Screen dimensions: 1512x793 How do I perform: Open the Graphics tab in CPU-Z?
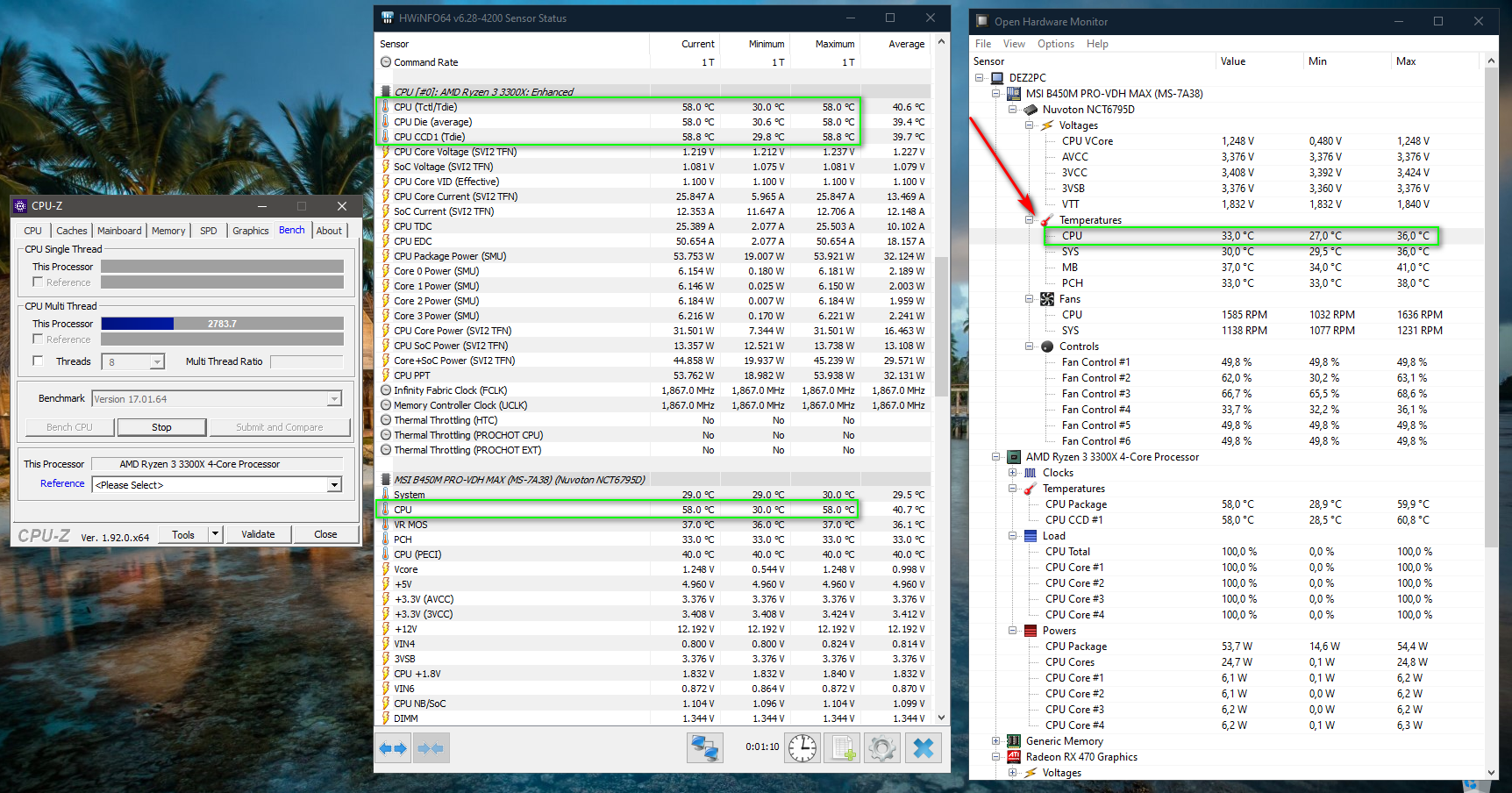[251, 231]
